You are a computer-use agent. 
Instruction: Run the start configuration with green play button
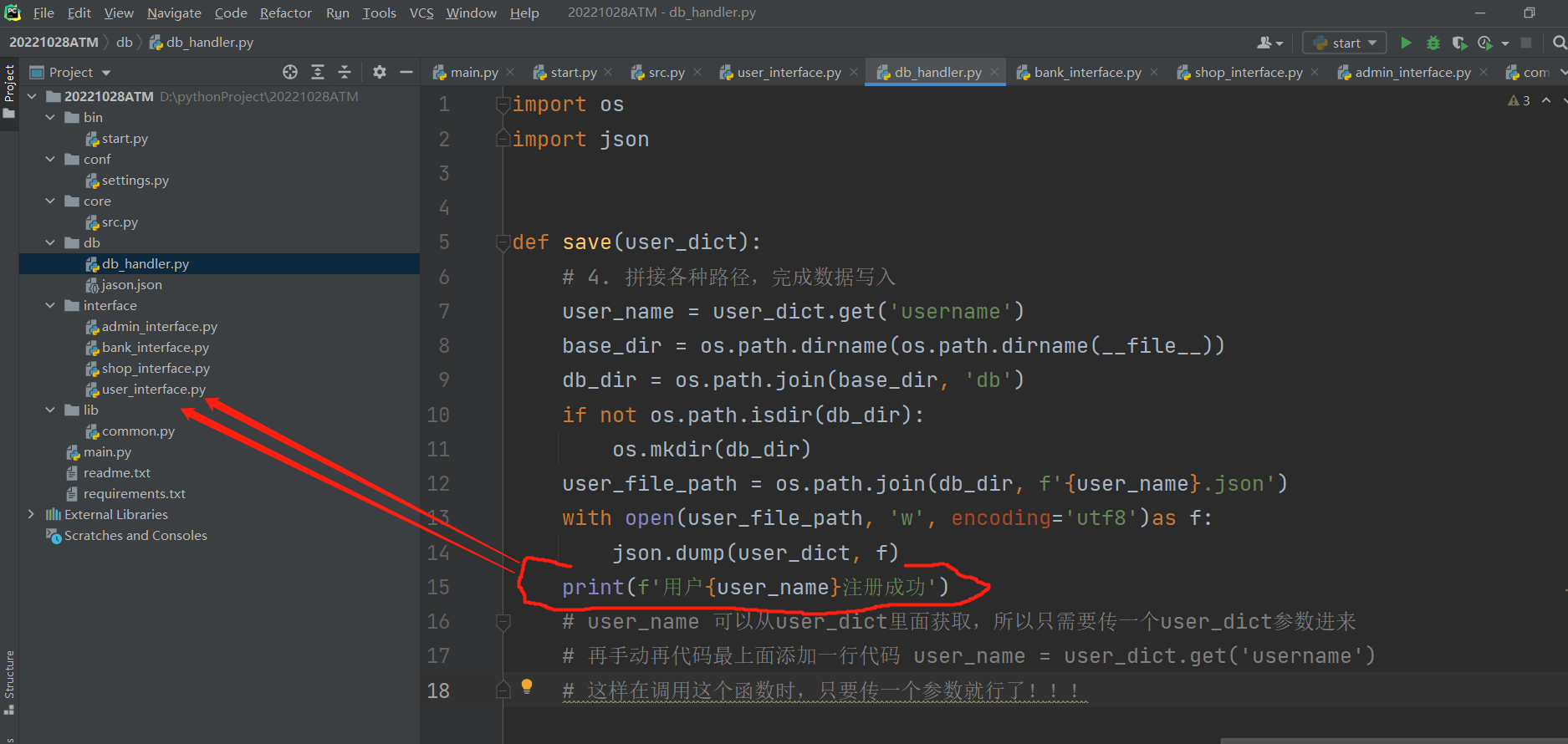[x=1406, y=43]
